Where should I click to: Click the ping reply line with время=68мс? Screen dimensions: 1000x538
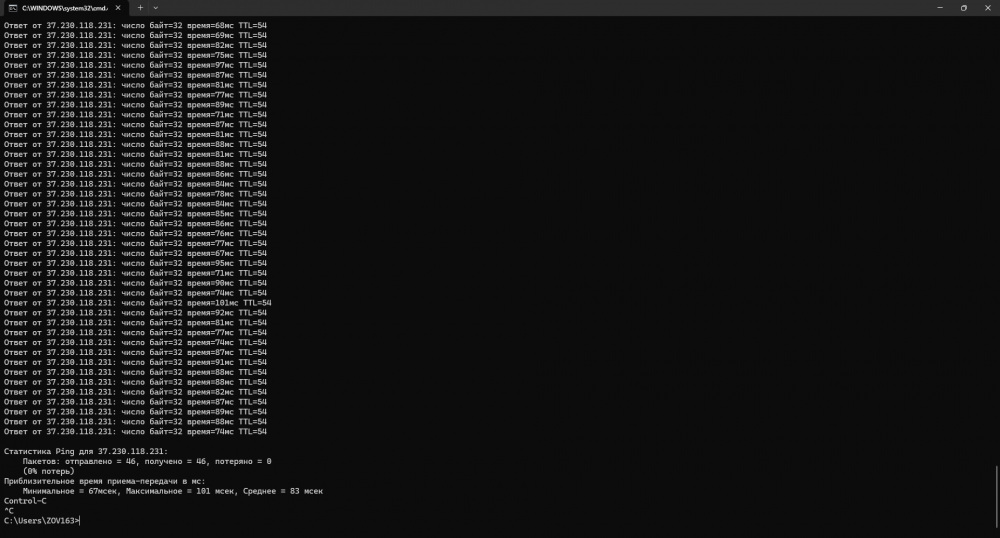coord(135,25)
